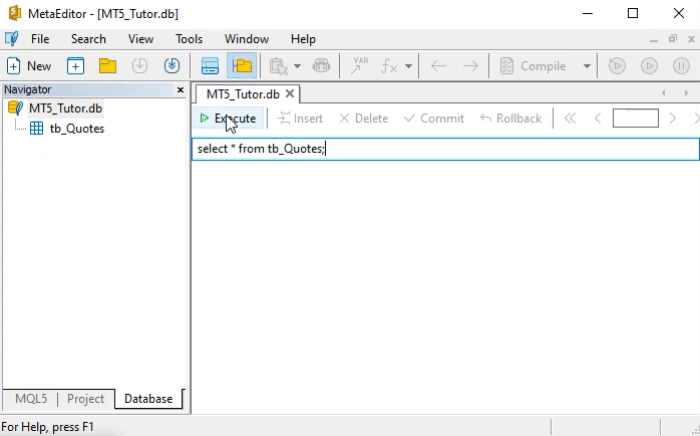
Task: Toggle the Toolbox panel icon
Action: 210,66
